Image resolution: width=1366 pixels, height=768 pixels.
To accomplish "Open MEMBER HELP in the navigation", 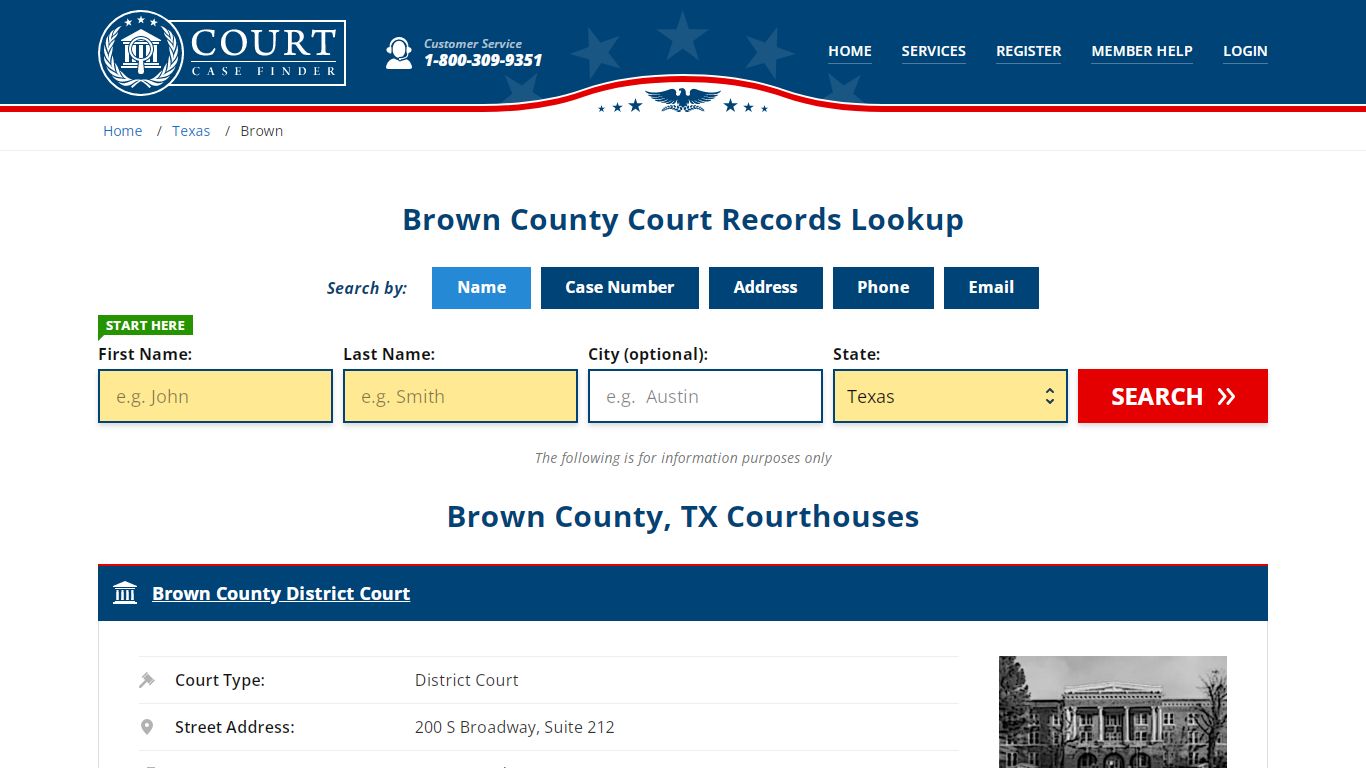I will (1142, 51).
